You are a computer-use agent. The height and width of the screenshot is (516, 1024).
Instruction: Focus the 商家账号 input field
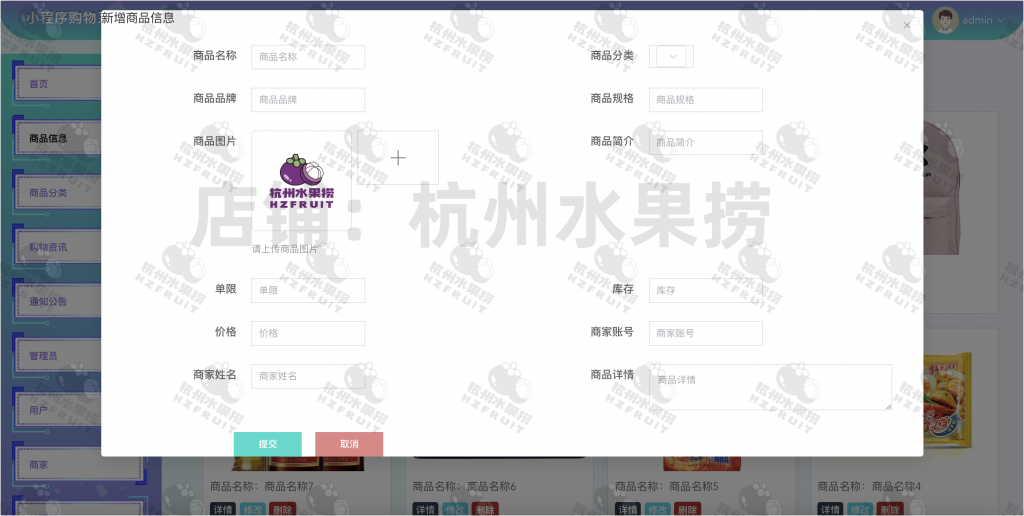705,333
